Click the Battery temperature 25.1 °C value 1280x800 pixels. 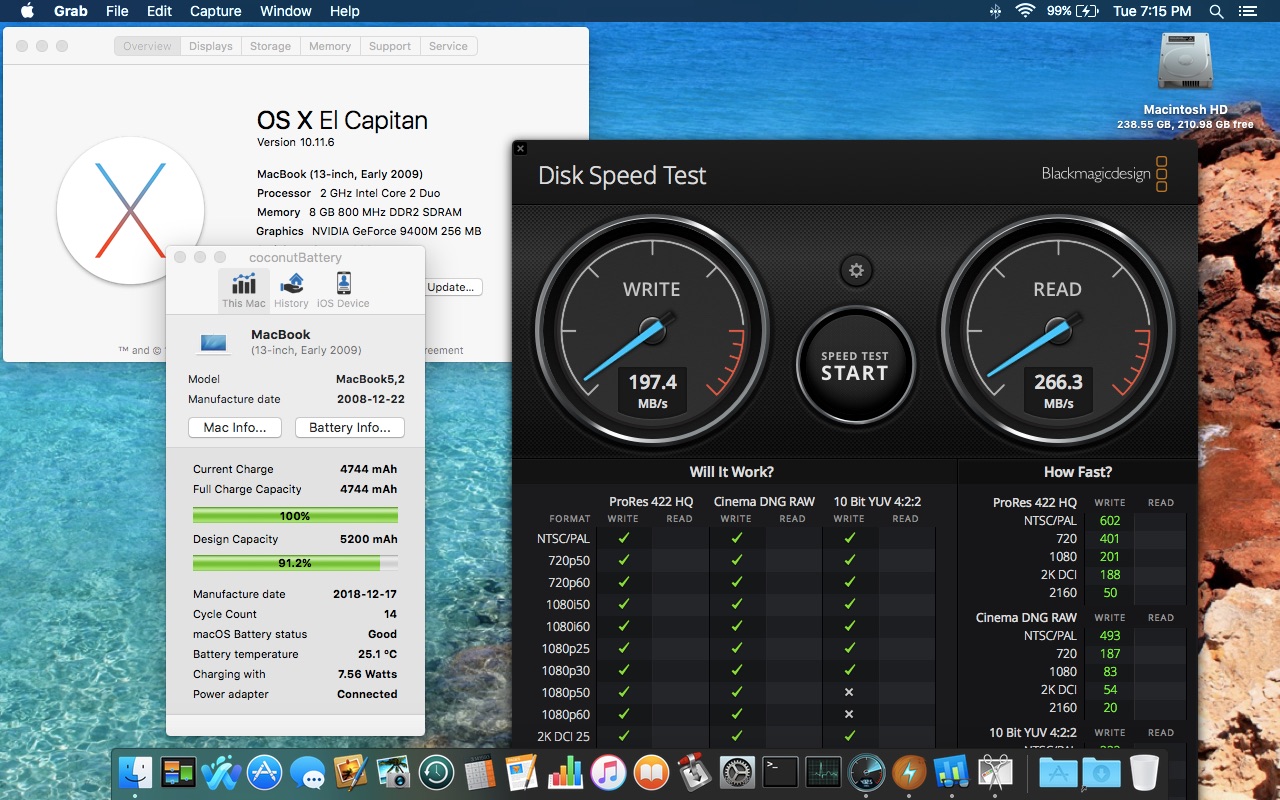(378, 654)
